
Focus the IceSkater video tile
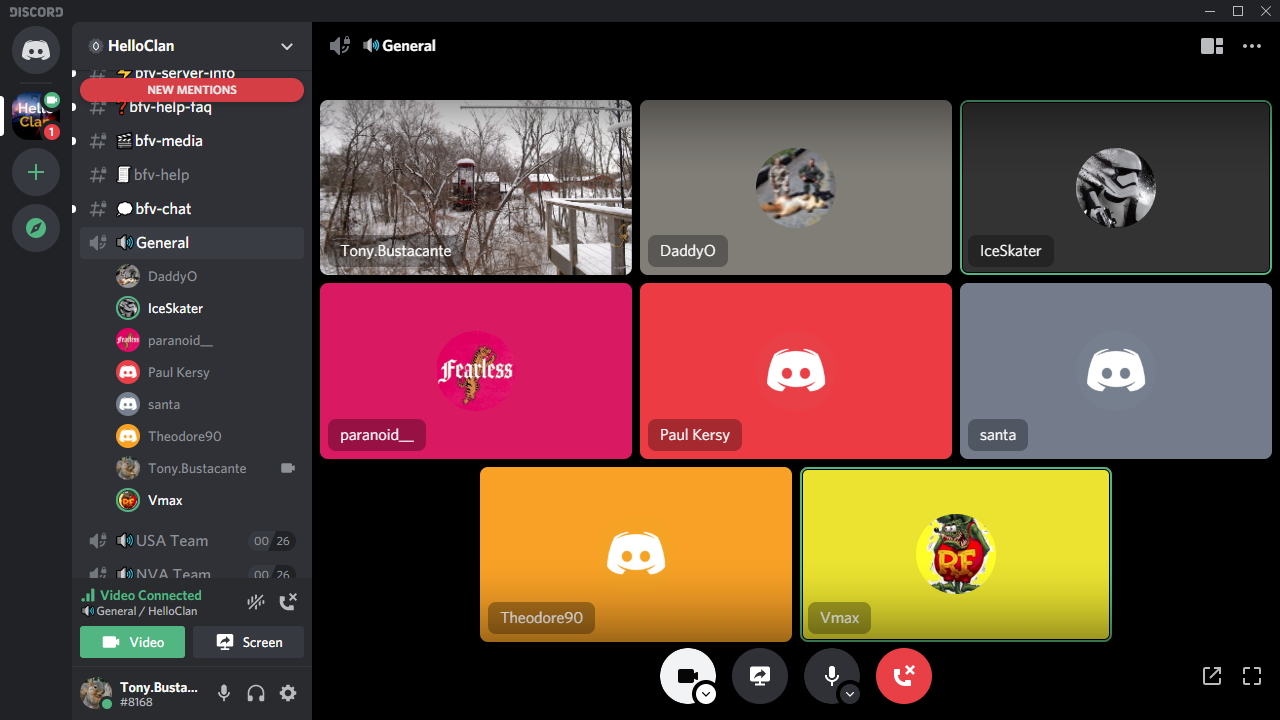(x=1116, y=187)
